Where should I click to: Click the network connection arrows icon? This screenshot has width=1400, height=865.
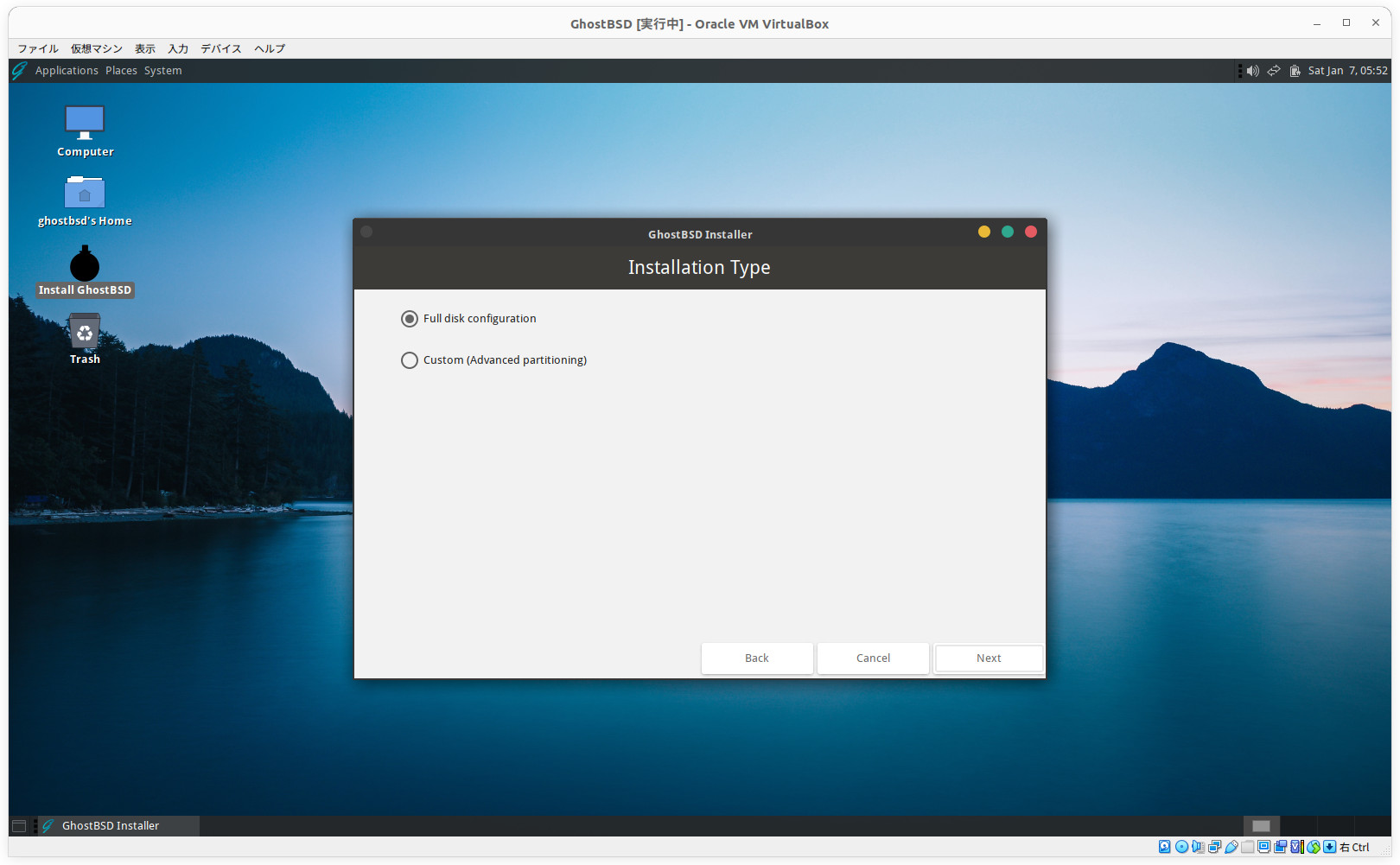pyautogui.click(x=1274, y=71)
